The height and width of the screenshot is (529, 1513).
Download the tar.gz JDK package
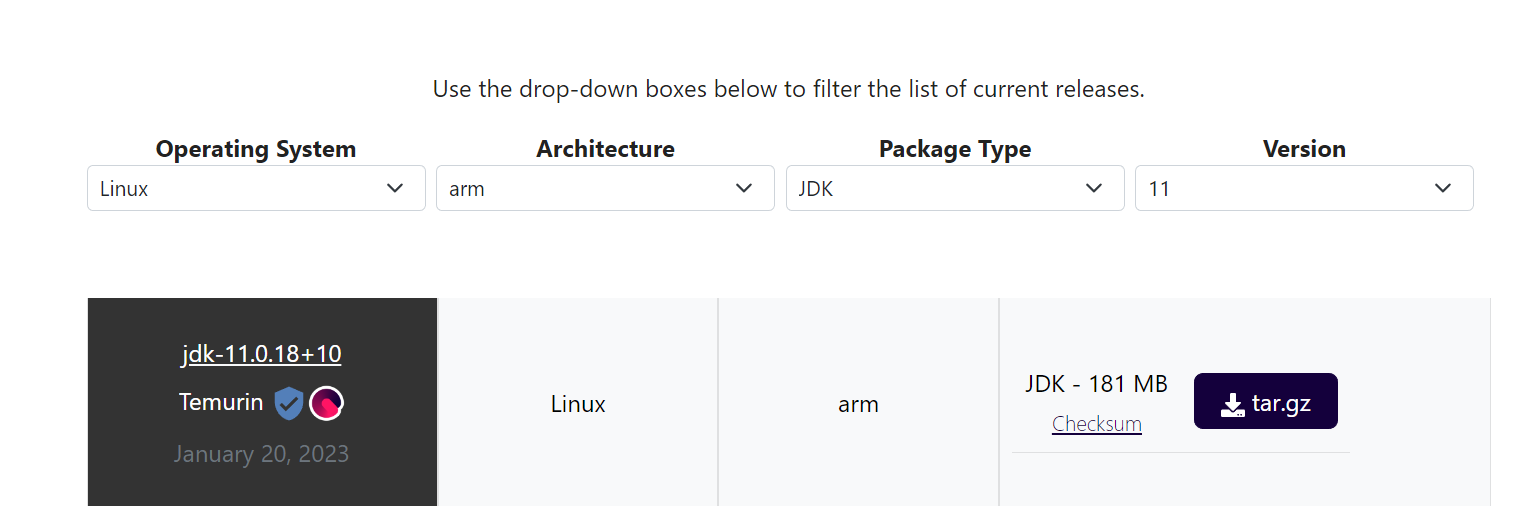(1265, 401)
